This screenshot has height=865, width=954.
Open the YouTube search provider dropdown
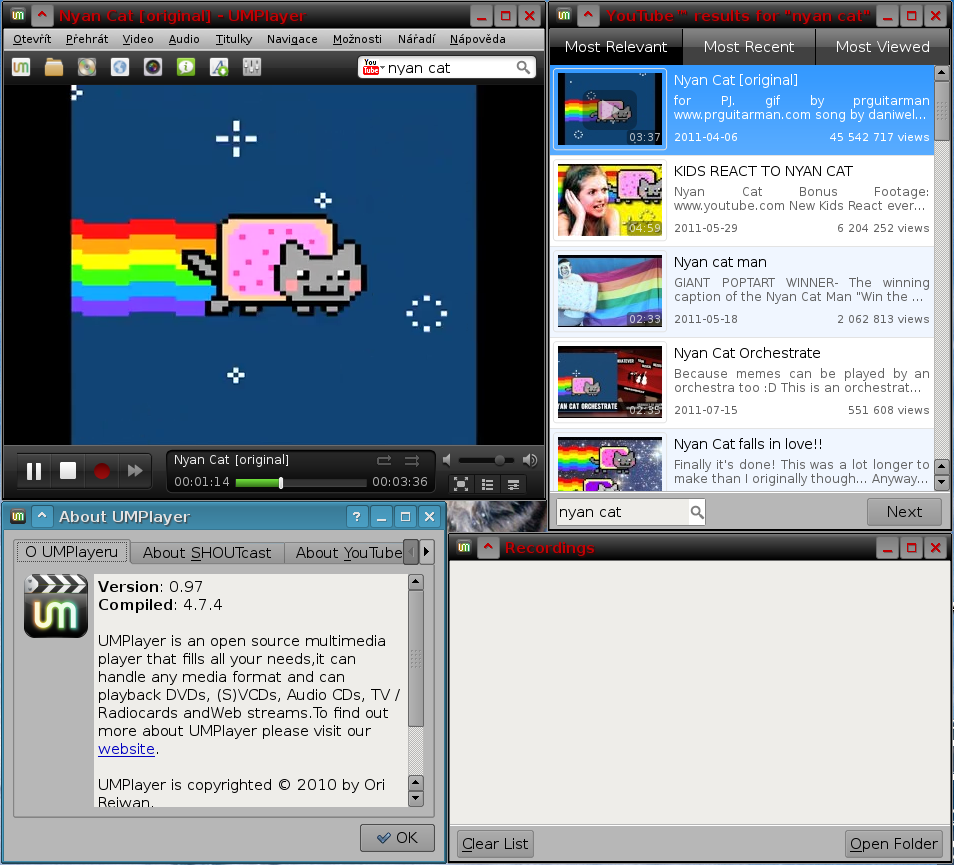coord(372,68)
